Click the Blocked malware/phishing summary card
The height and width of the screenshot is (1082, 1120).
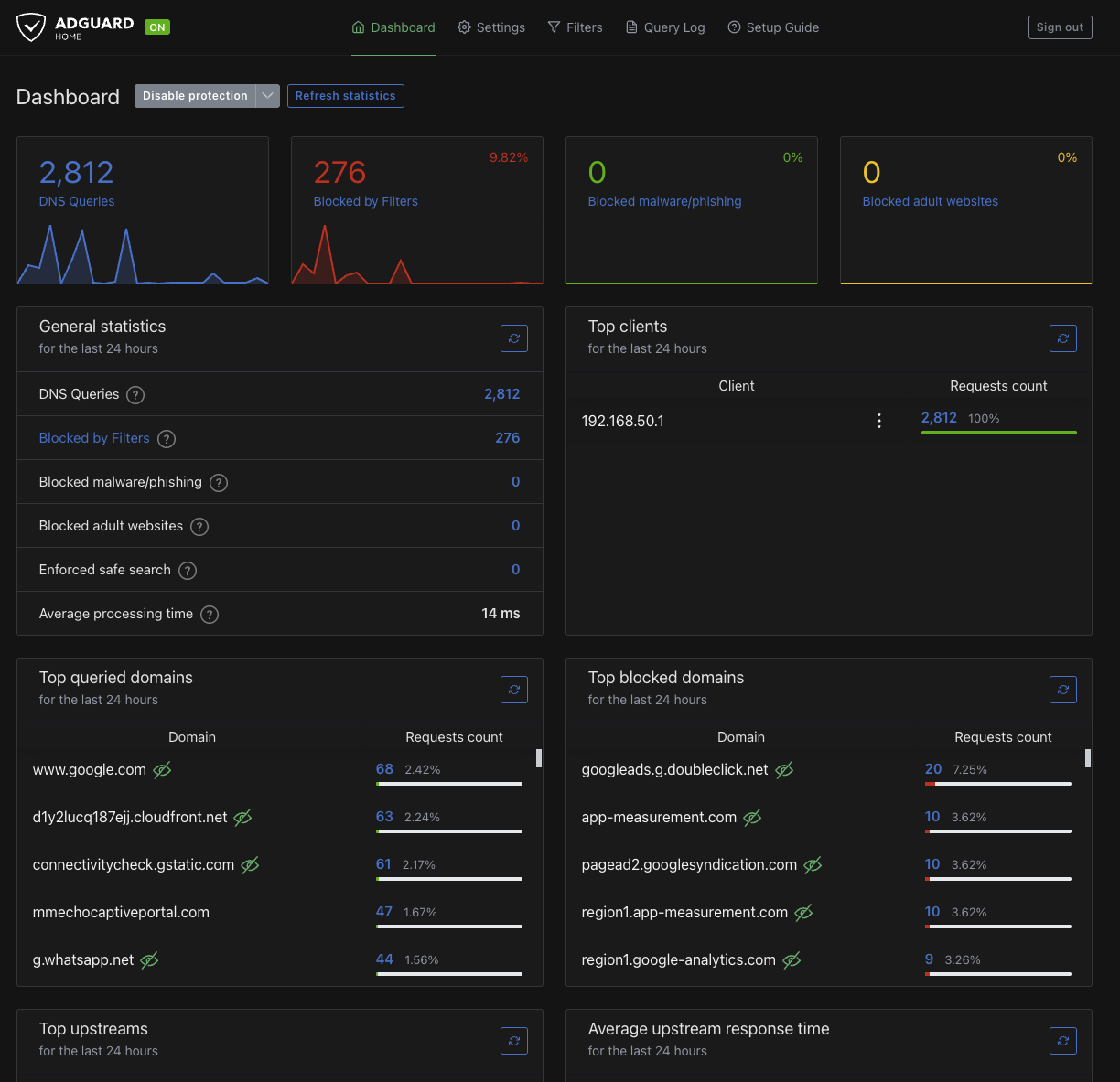tap(692, 210)
